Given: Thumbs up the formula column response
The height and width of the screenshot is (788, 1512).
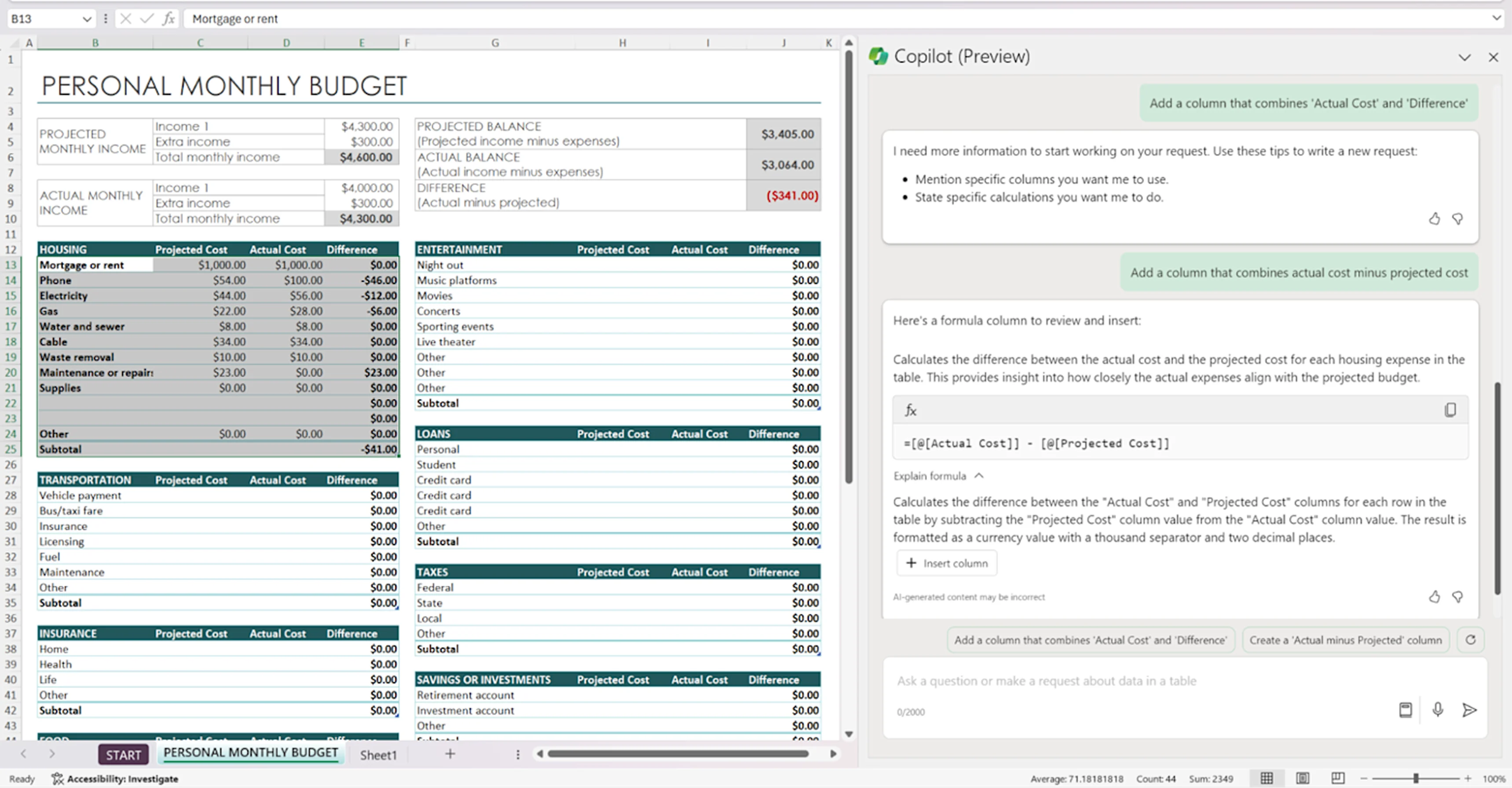Looking at the screenshot, I should (1434, 597).
